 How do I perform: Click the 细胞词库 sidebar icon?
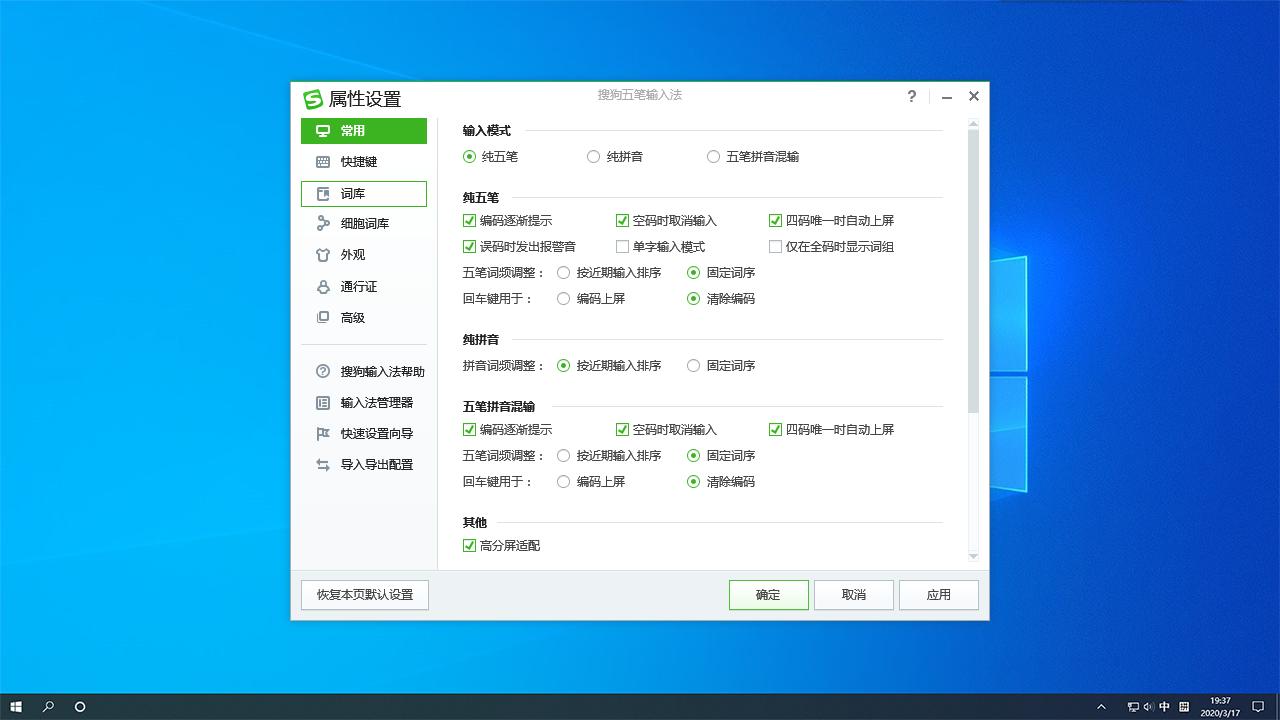tap(323, 224)
